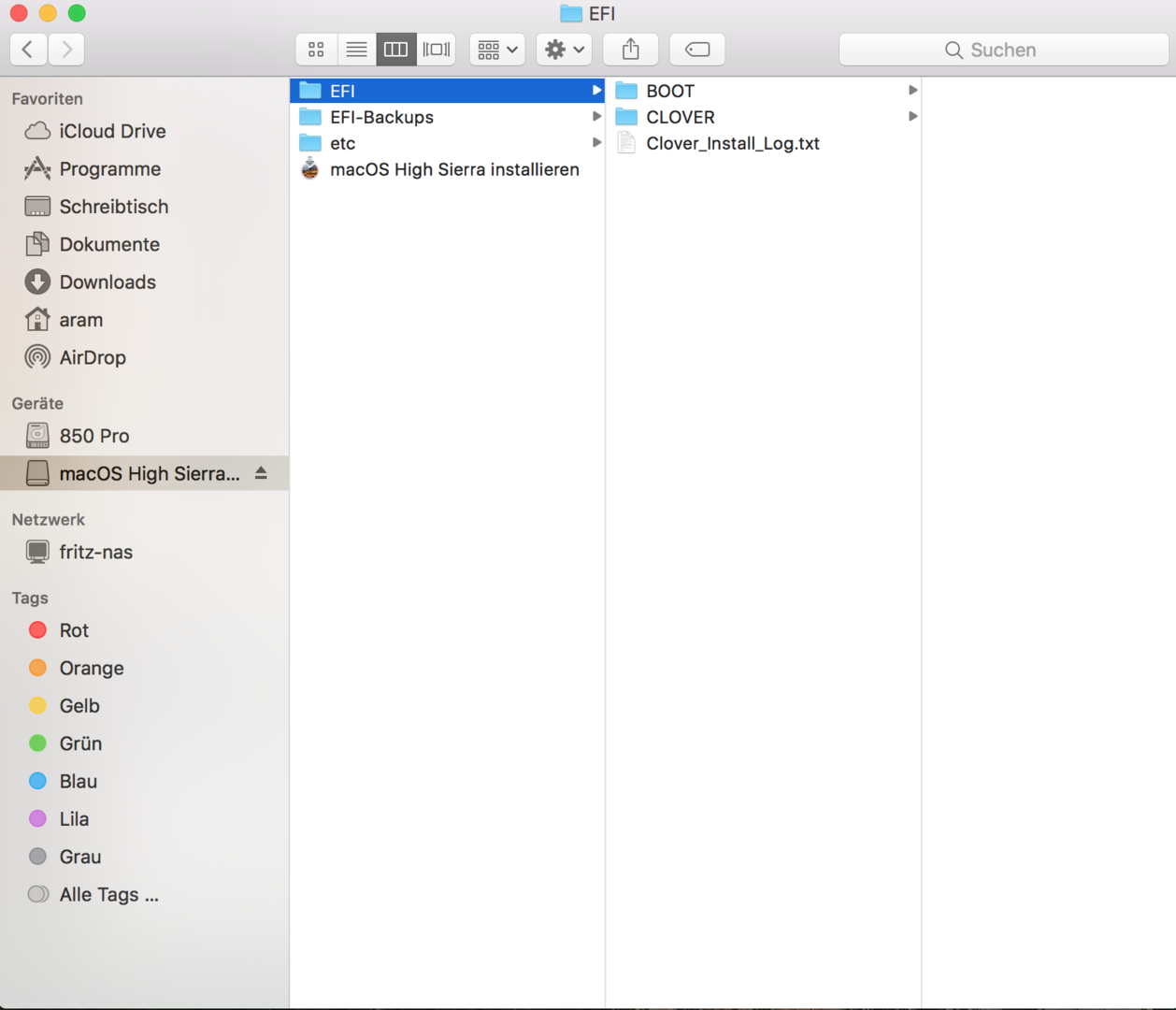This screenshot has height=1010, width=1176.
Task: Click the EFI window title folder icon
Action: coord(571,14)
